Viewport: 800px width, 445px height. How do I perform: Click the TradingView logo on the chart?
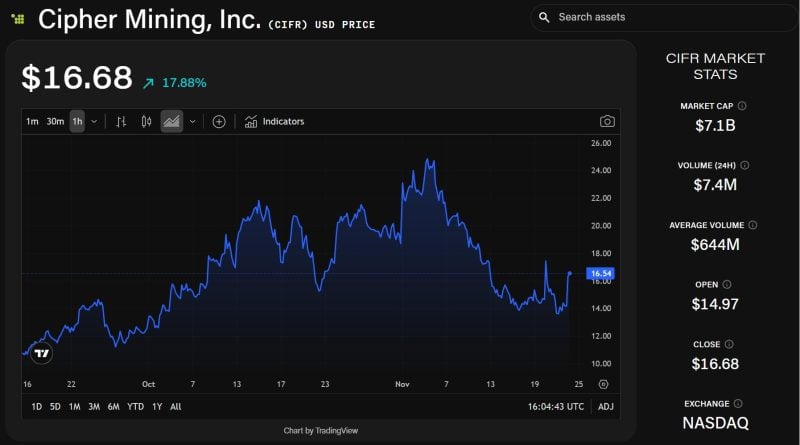tap(41, 353)
